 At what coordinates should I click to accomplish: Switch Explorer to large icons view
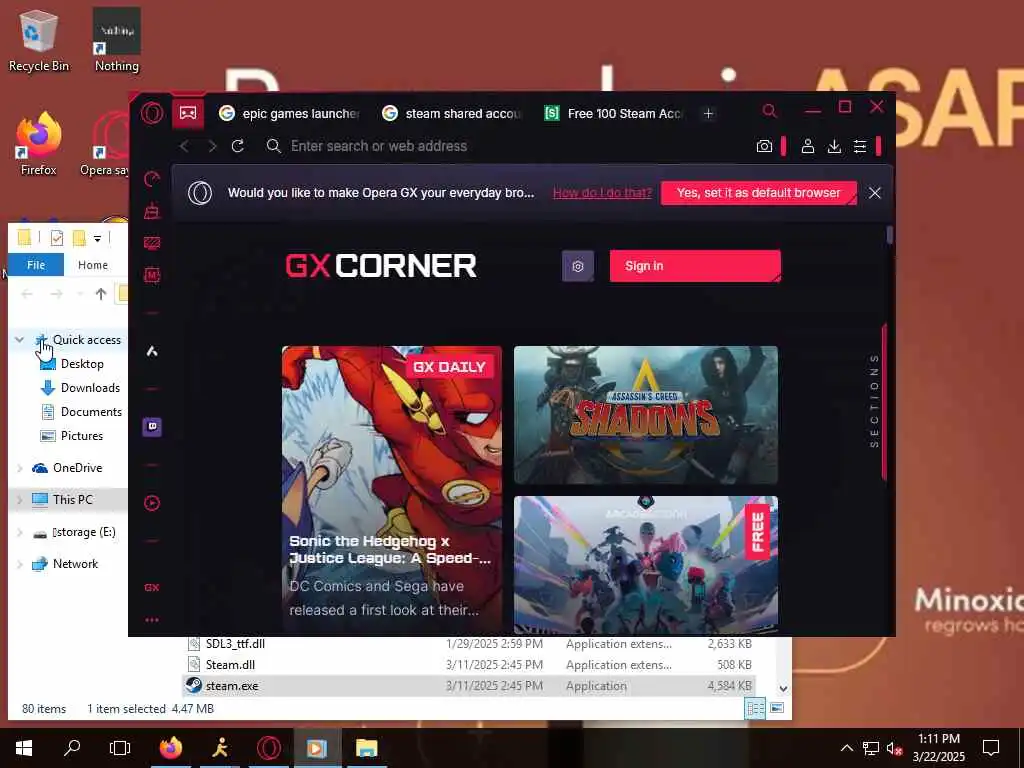tap(777, 708)
